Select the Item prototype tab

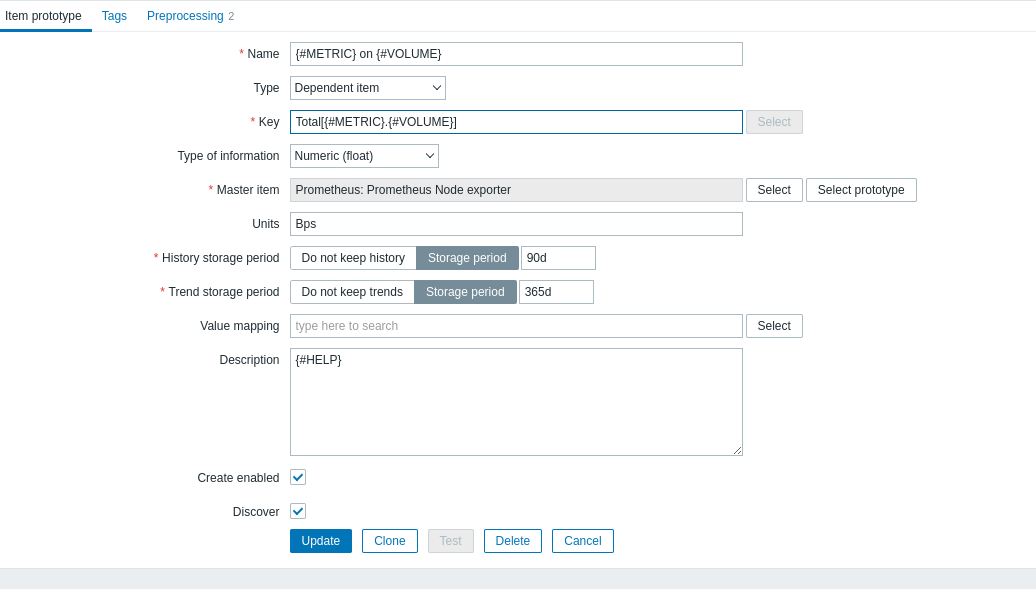pyautogui.click(x=45, y=16)
